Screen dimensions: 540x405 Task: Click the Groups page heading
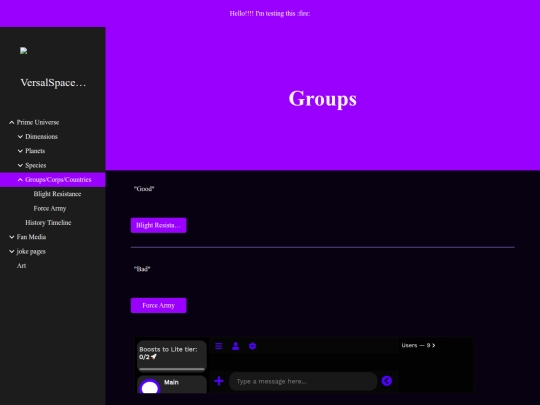click(x=323, y=99)
